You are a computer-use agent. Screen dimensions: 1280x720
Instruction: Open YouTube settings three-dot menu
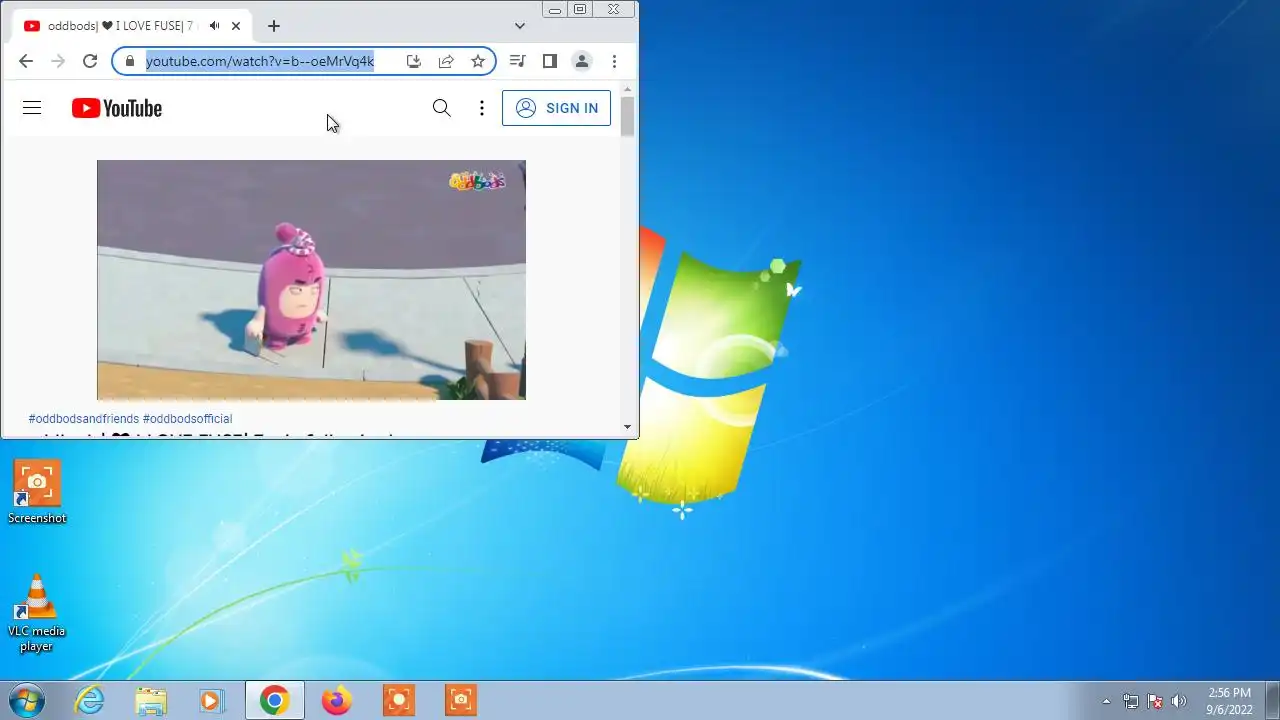pos(482,108)
